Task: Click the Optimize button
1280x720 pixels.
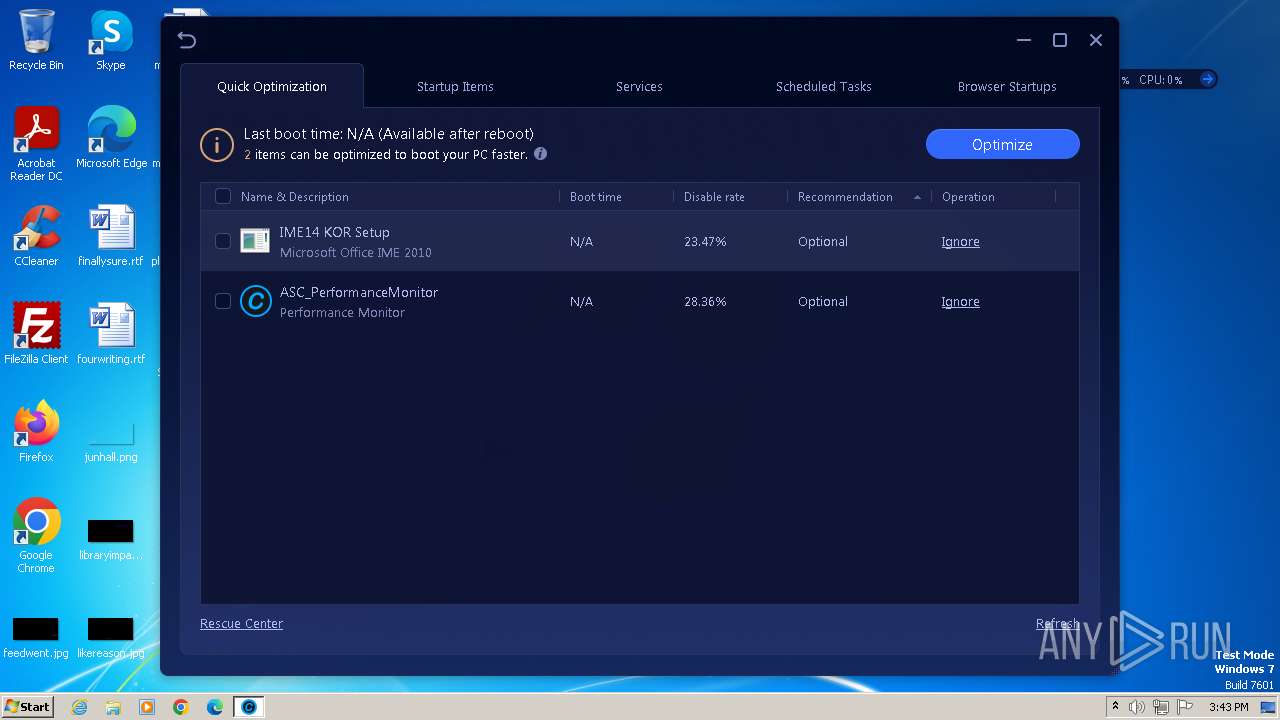Action: point(1002,144)
